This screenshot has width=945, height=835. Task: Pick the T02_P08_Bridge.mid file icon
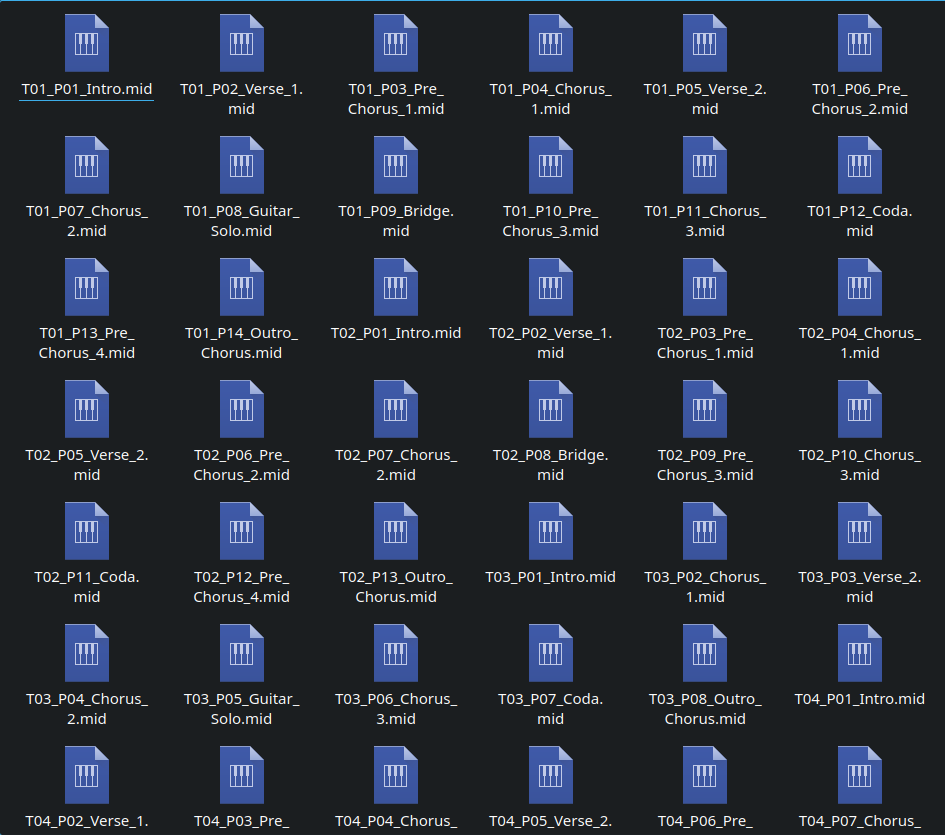[x=550, y=409]
